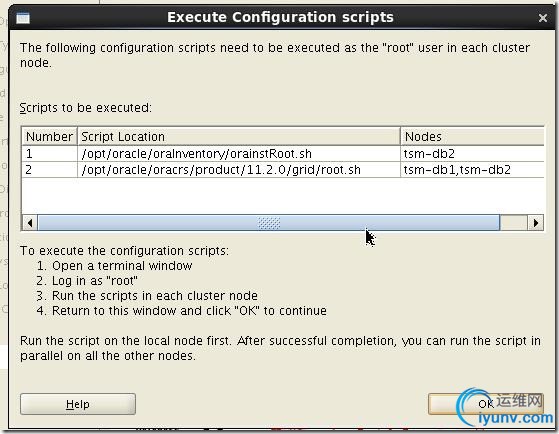The width and height of the screenshot is (559, 434).
Task: Select the Script Location column header
Action: (x=239, y=137)
